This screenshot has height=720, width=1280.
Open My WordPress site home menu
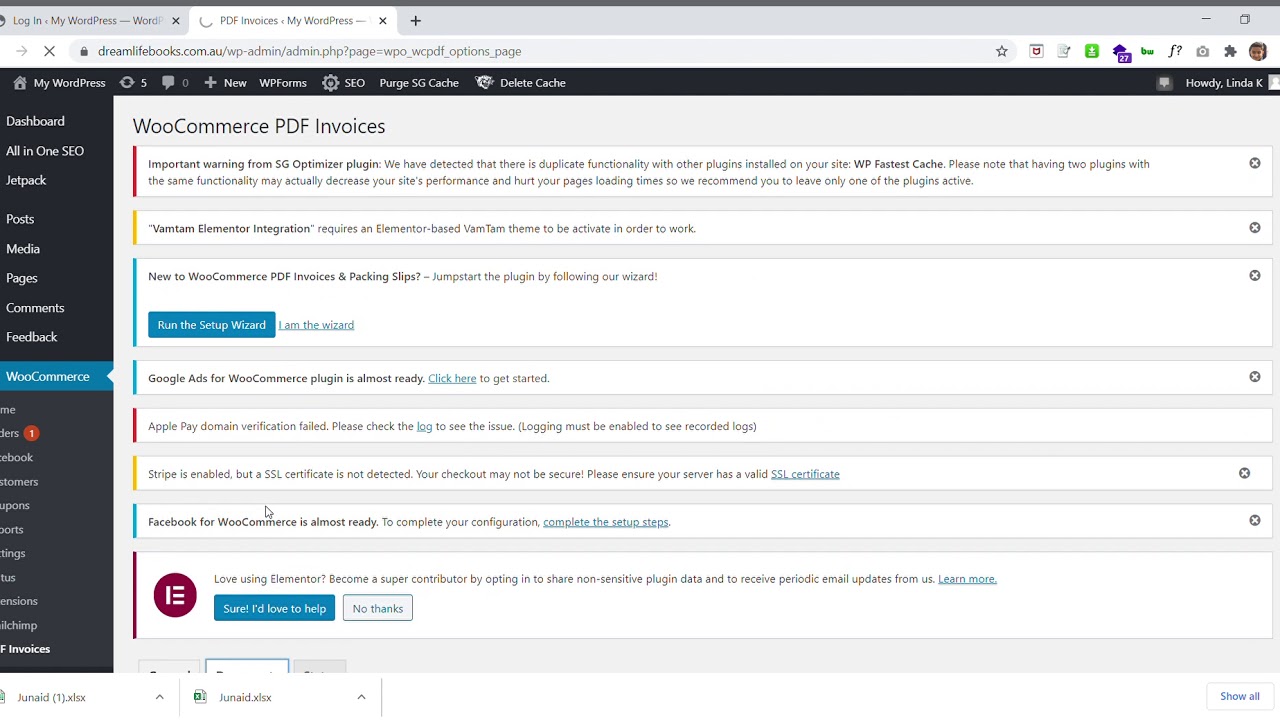59,83
